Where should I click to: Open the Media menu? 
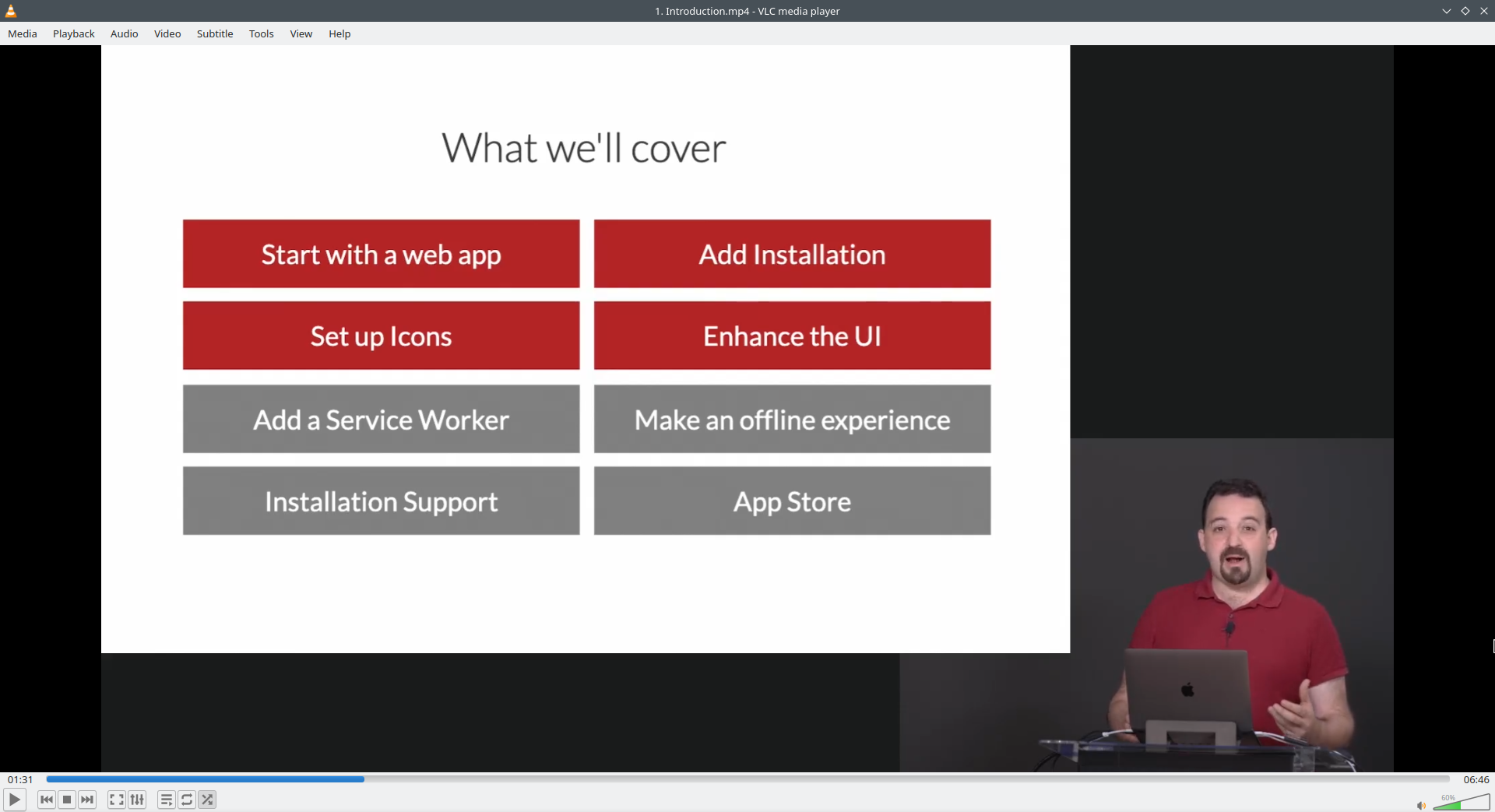pos(23,33)
